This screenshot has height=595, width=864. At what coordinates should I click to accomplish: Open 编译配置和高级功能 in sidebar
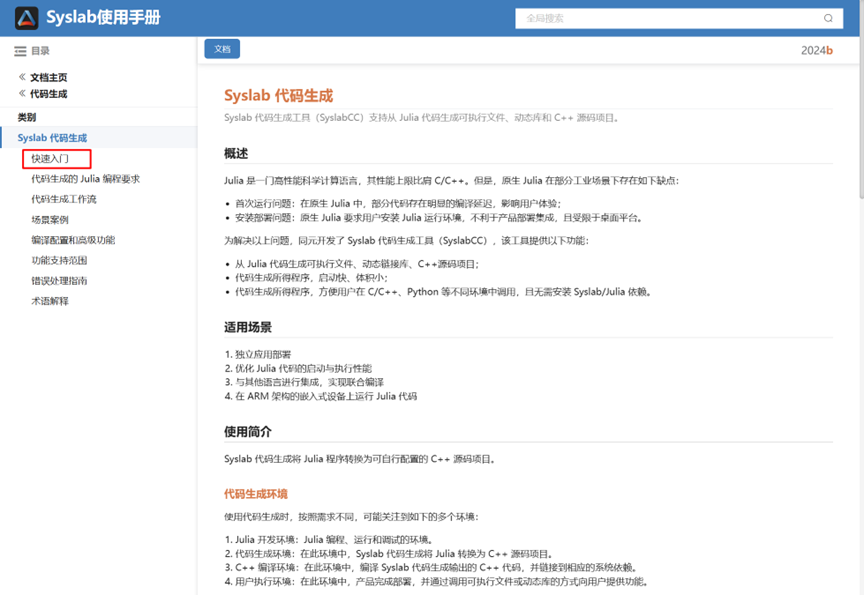pos(73,240)
